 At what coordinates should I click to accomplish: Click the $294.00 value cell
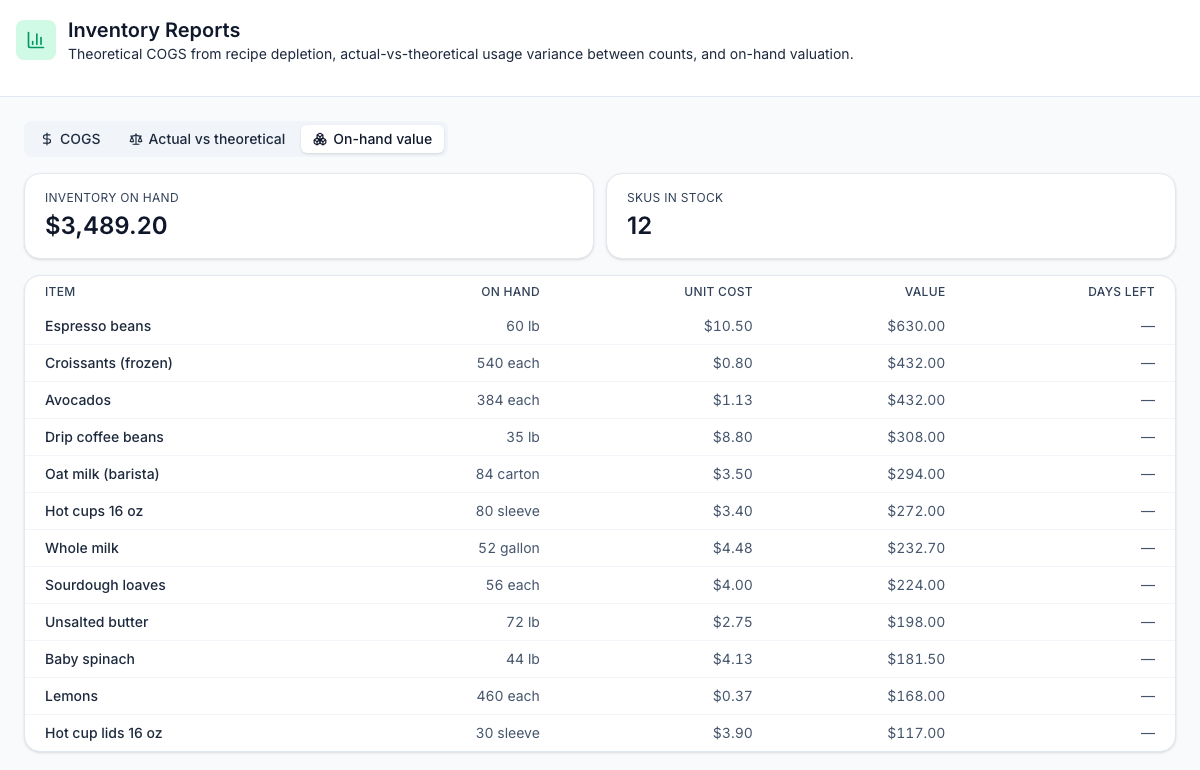pyautogui.click(x=916, y=474)
